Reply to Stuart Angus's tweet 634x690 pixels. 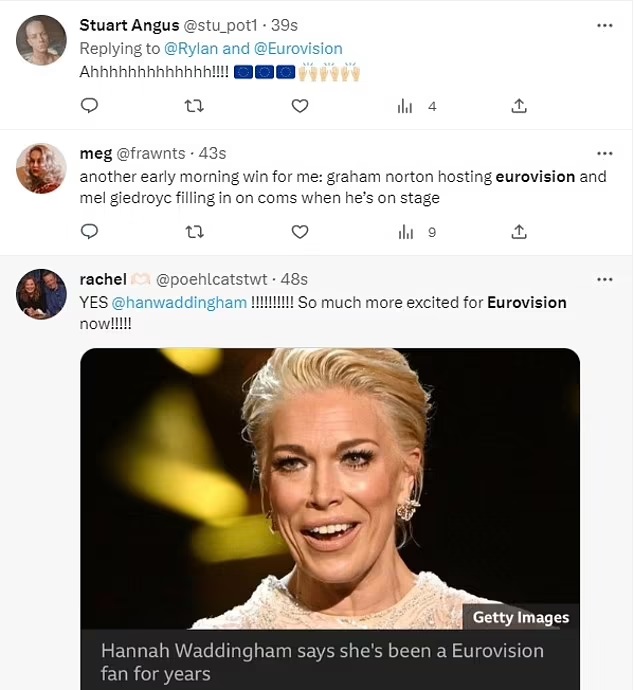pos(89,105)
